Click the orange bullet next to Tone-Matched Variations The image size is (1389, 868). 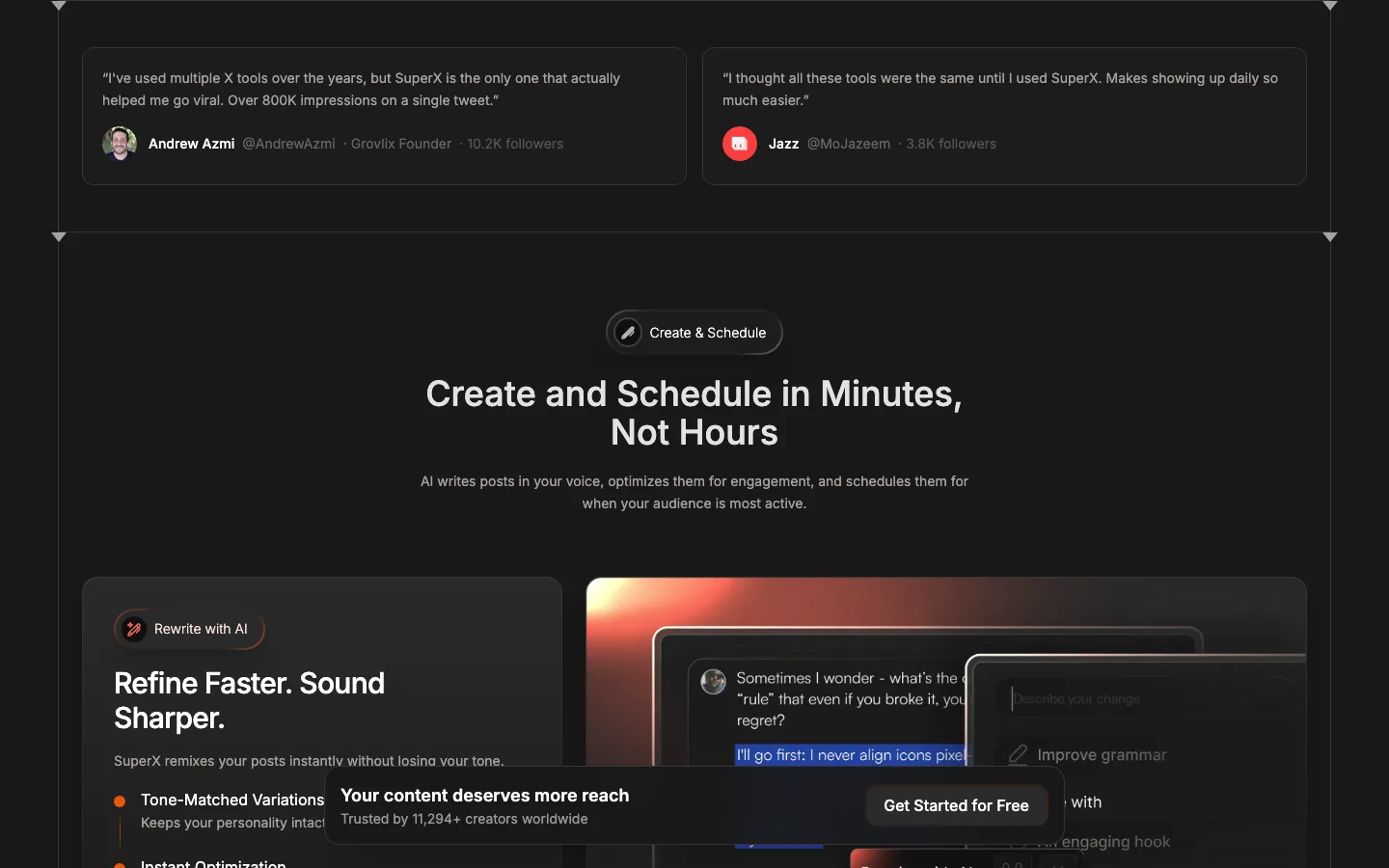pyautogui.click(x=120, y=800)
